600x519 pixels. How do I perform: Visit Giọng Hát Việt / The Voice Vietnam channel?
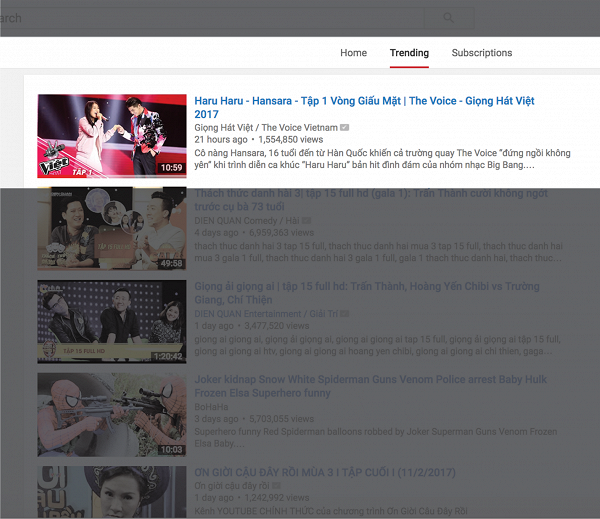pos(265,128)
